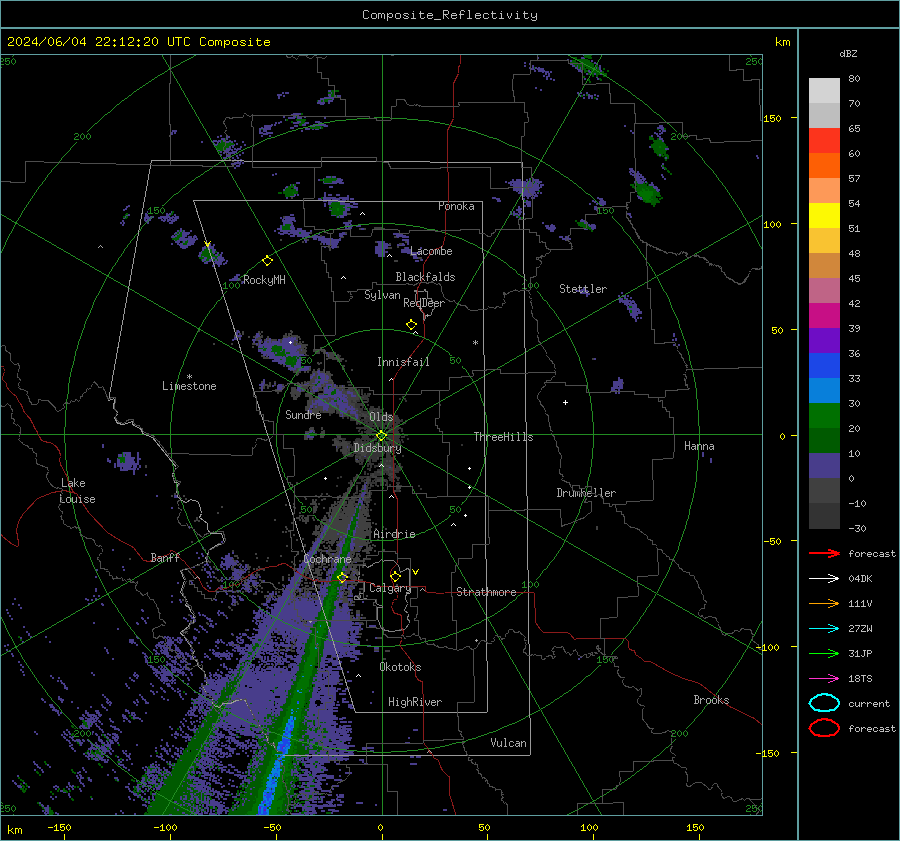Select the -10 dBZ dark gray swatch
Image resolution: width=900 pixels, height=841 pixels.
824,516
